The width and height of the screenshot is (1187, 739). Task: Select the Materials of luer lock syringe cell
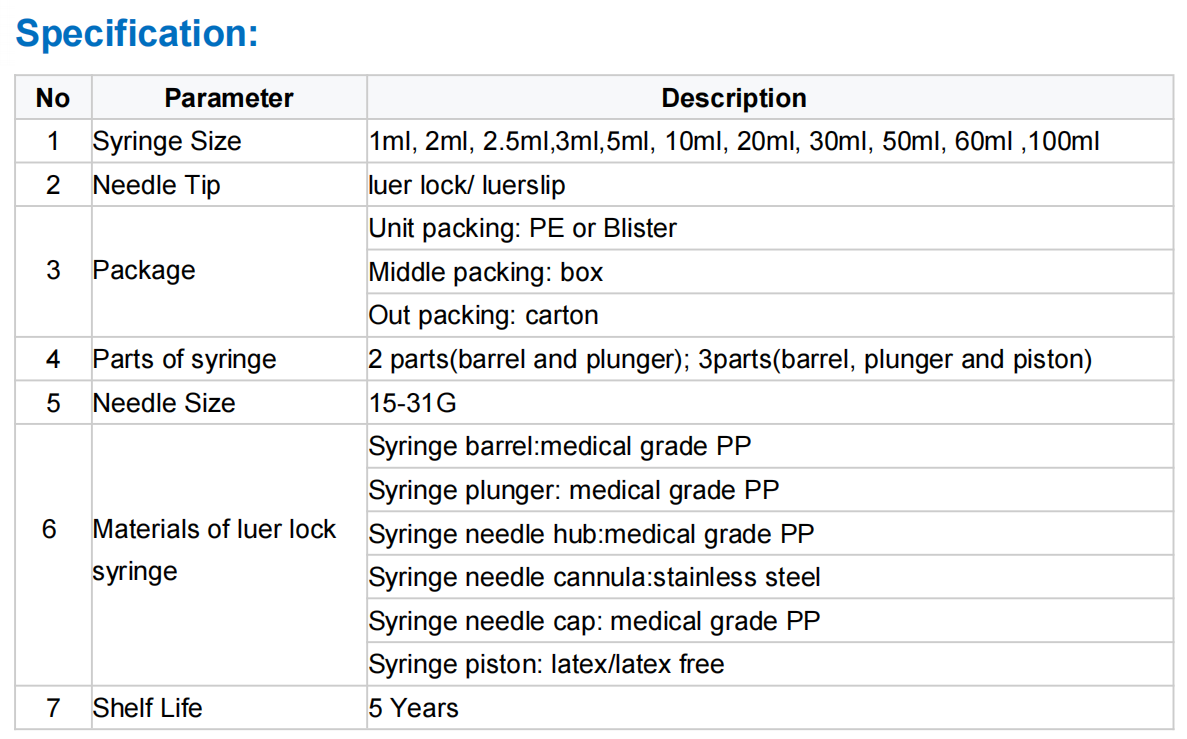pyautogui.click(x=229, y=555)
